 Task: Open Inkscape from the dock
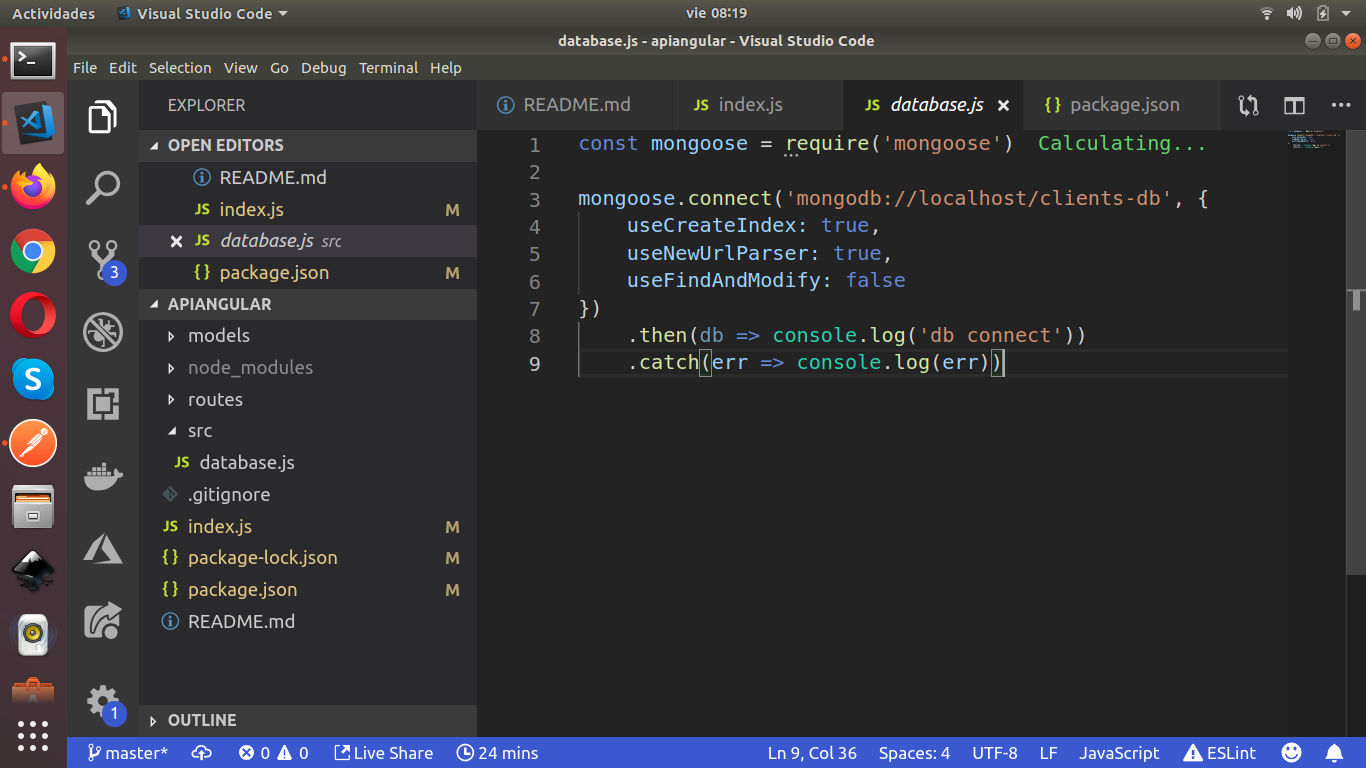click(33, 571)
